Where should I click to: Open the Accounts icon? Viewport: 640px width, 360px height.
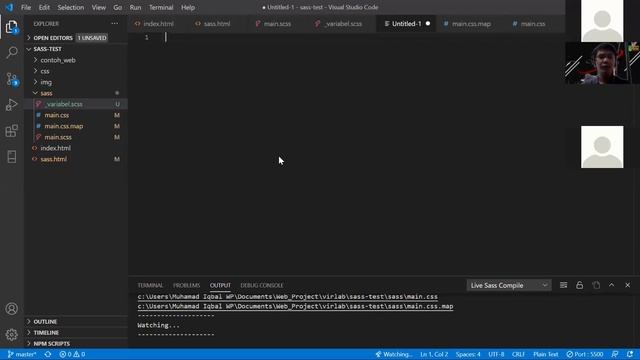click(x=11, y=309)
